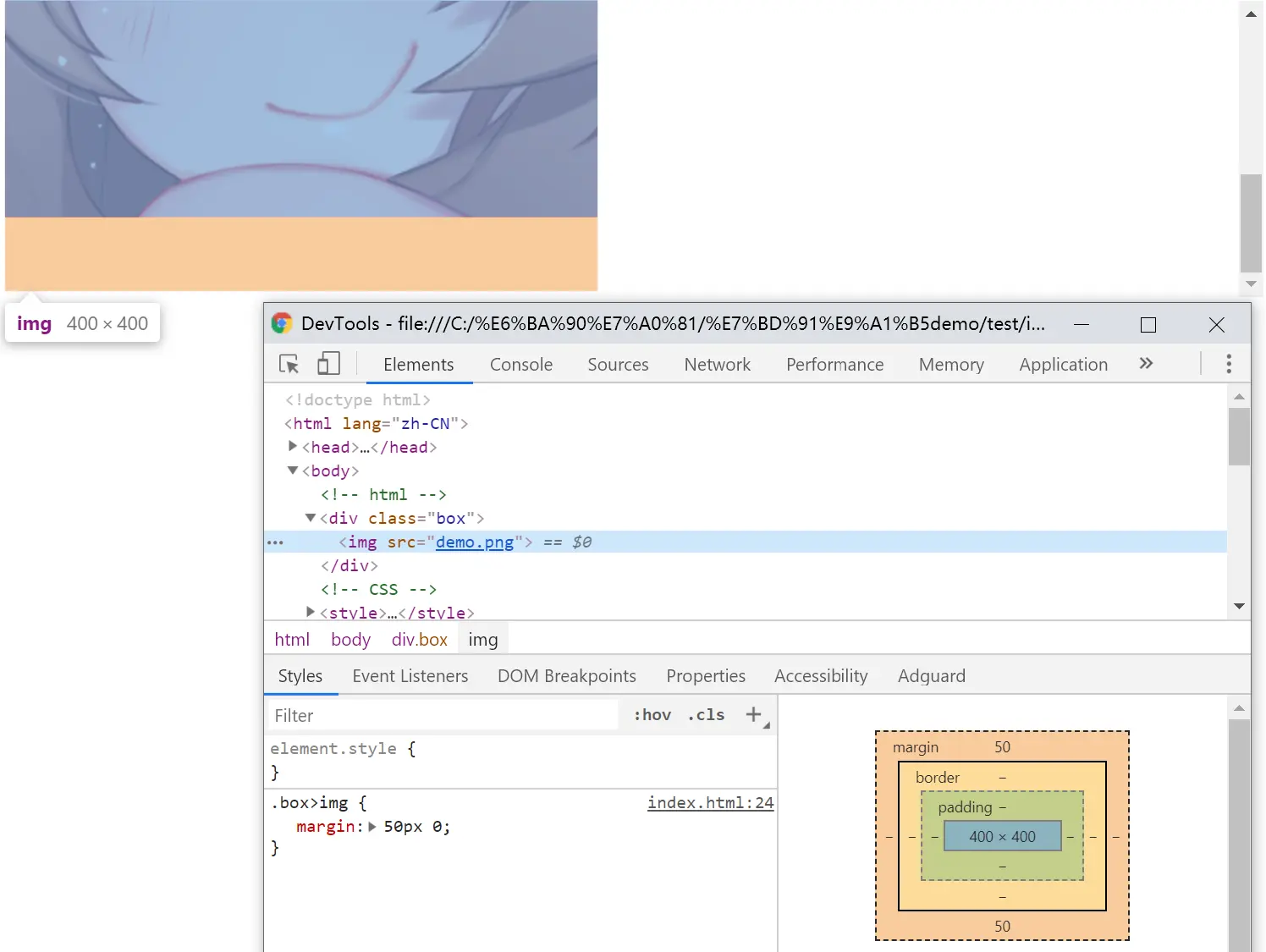Viewport: 1266px width, 952px height.
Task: Activate the element inspector picker icon
Action: 289,364
